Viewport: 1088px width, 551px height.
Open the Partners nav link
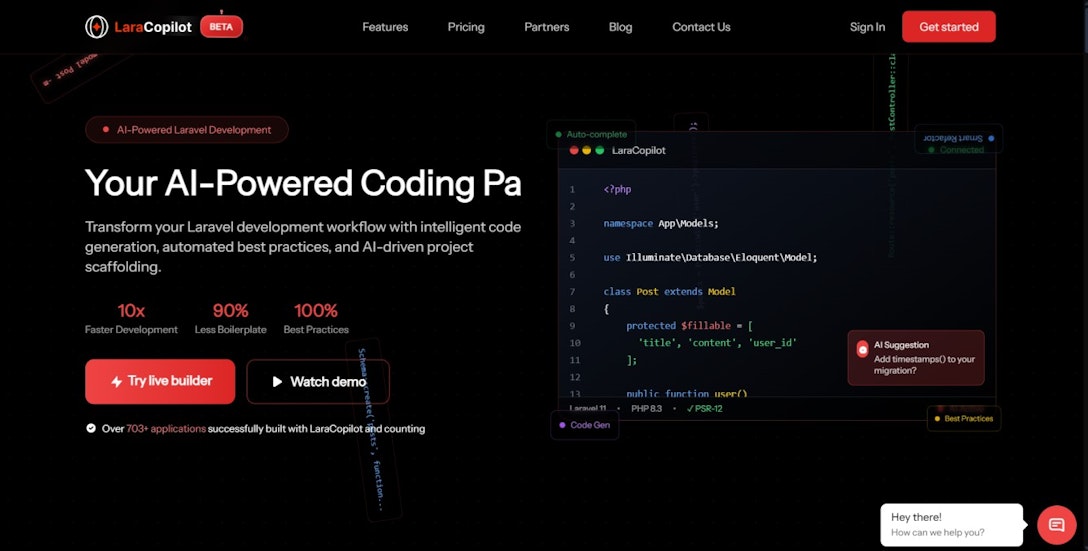[x=546, y=27]
